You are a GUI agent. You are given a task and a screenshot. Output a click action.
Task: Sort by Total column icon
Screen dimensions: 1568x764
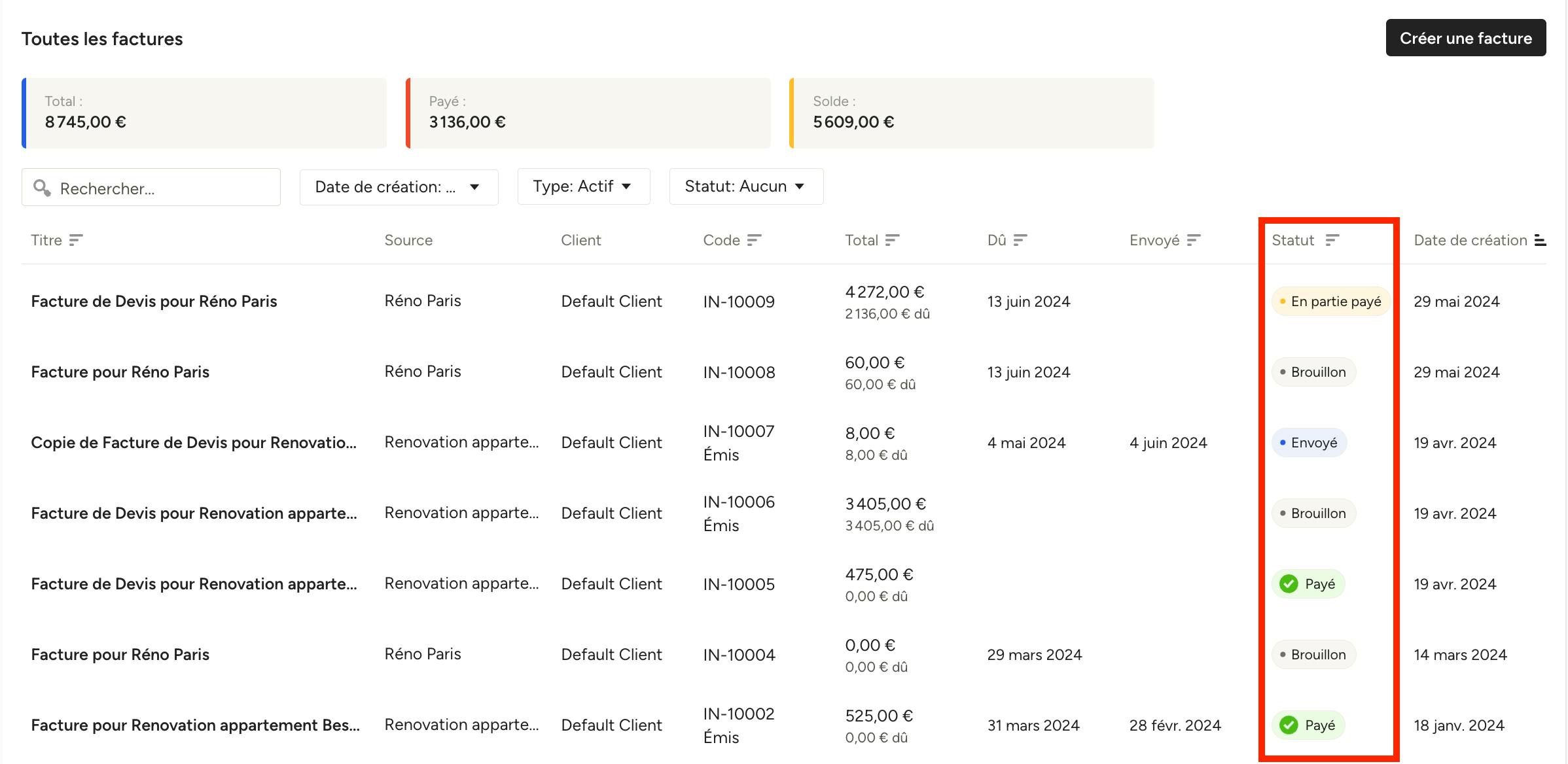[892, 240]
